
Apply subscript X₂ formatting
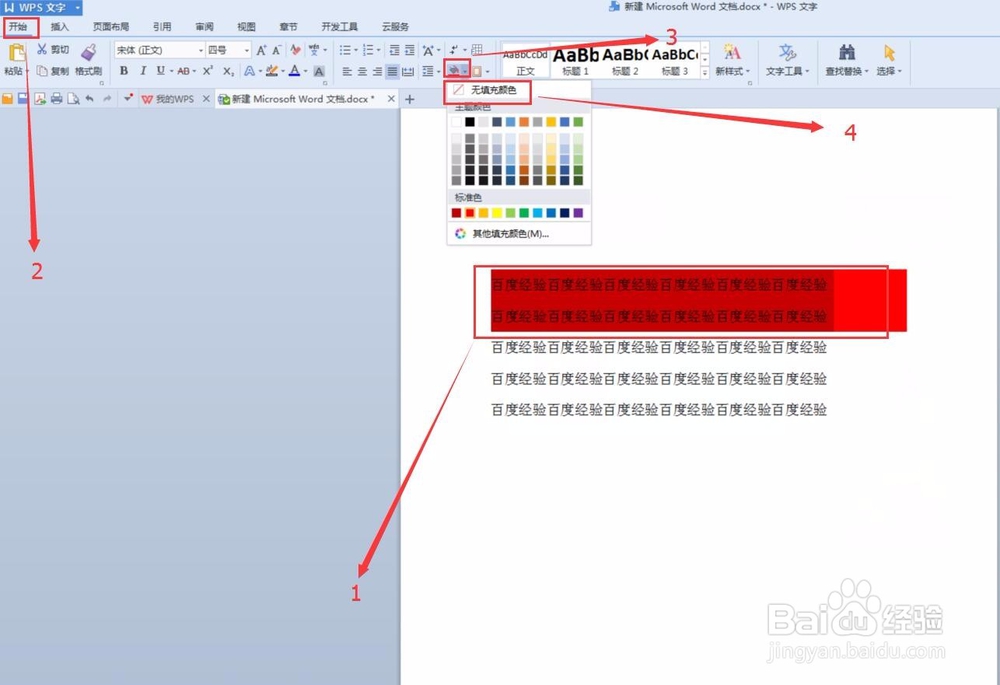point(228,71)
